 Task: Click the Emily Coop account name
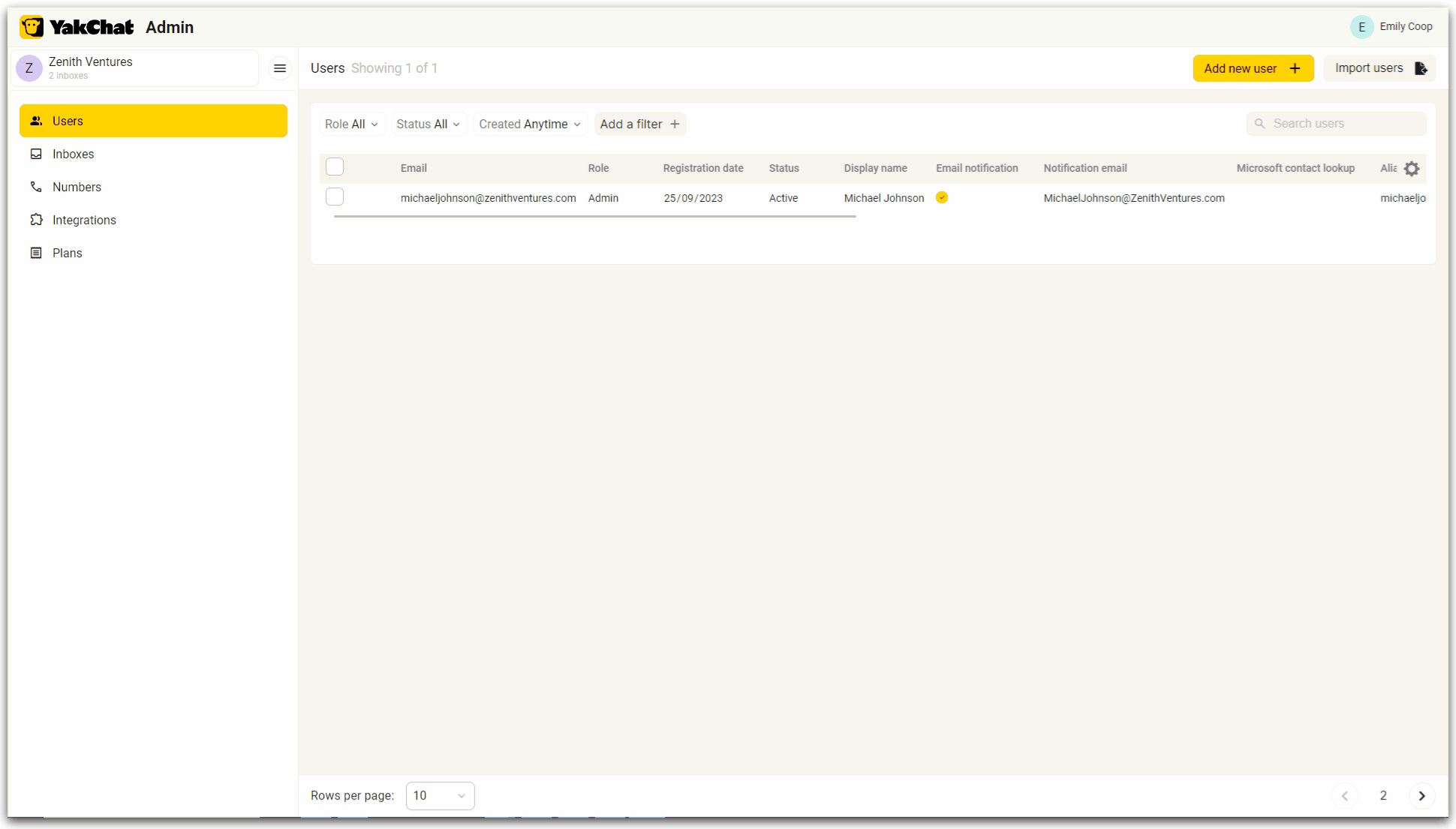[1406, 26]
